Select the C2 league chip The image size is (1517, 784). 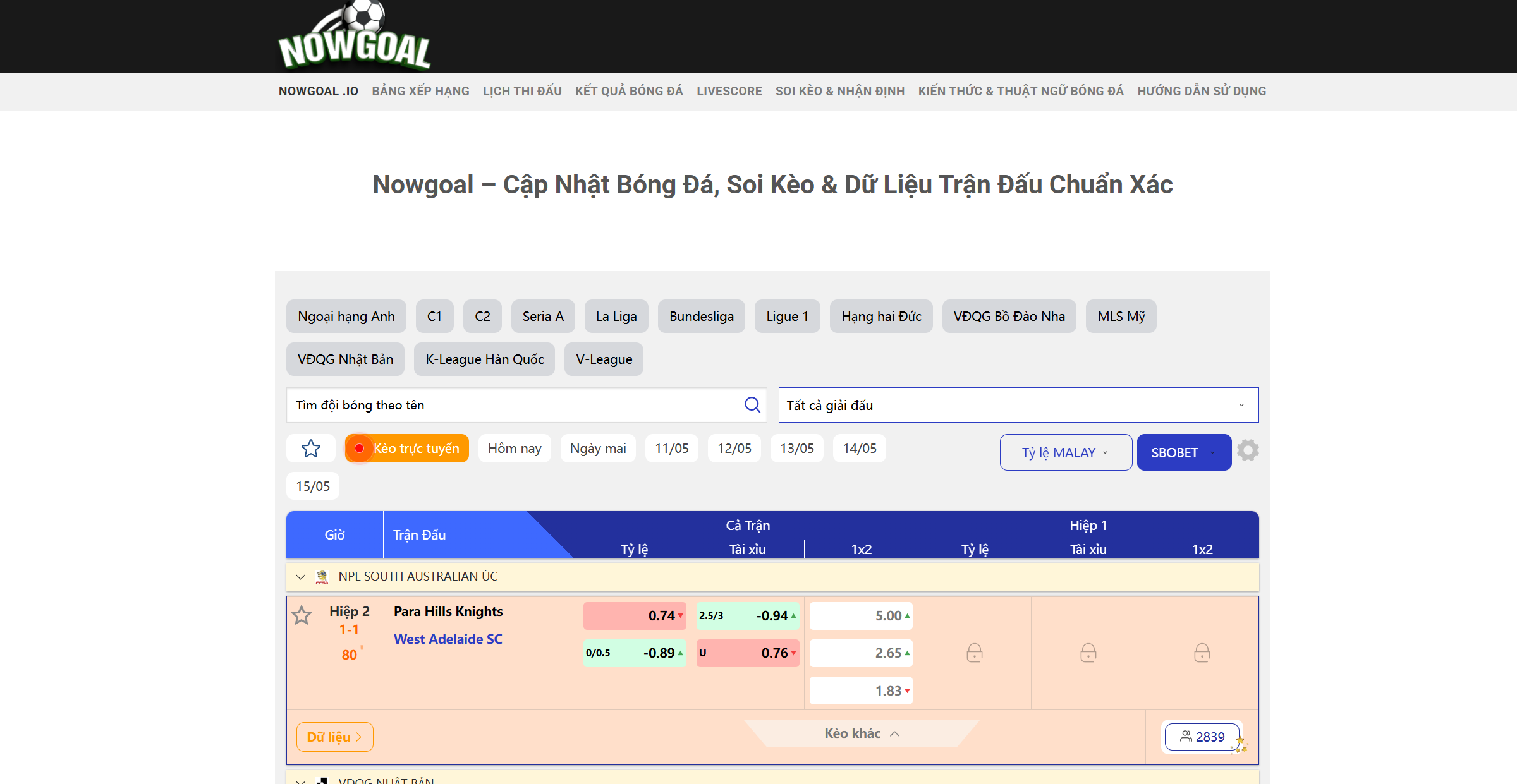click(482, 316)
